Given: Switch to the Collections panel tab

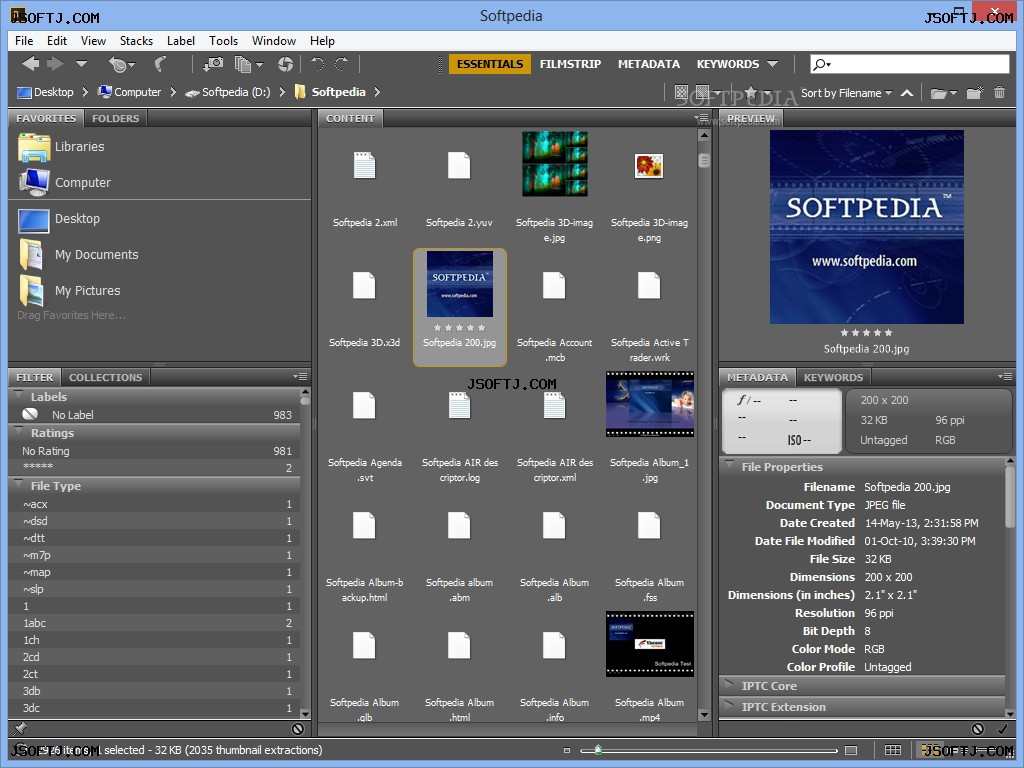Looking at the screenshot, I should coord(105,377).
